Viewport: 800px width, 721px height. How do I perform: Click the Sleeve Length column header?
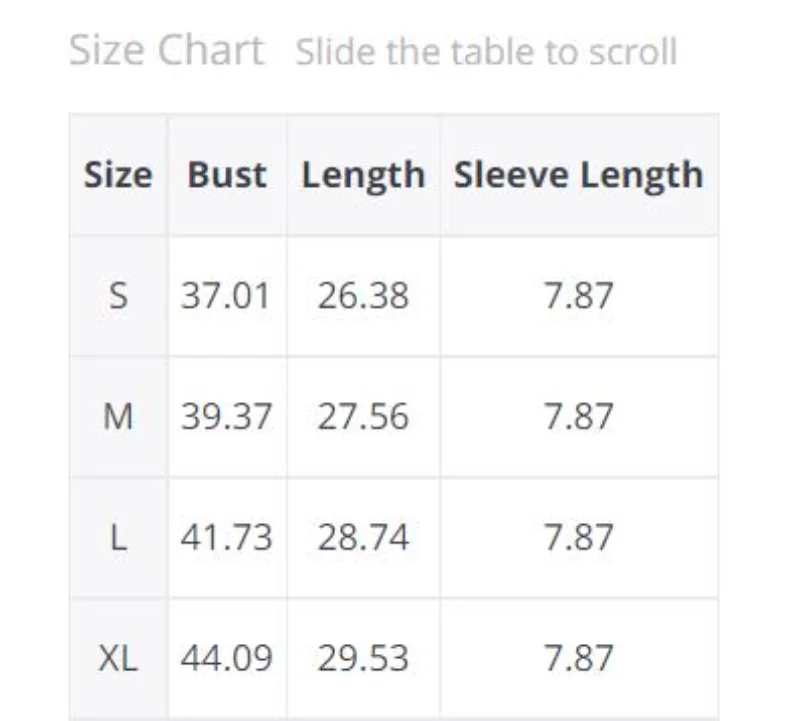[x=578, y=175]
